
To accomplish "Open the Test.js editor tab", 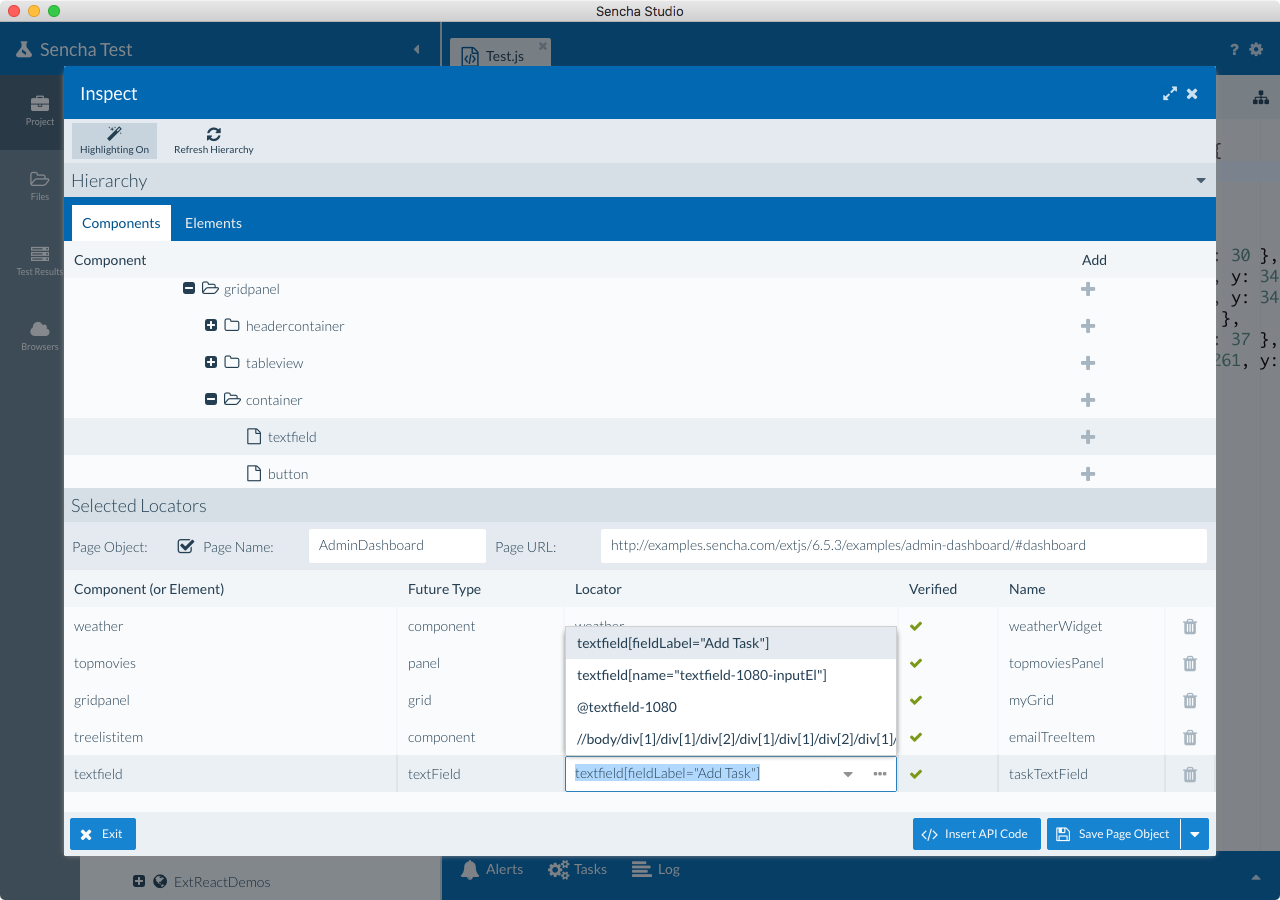I will (500, 55).
